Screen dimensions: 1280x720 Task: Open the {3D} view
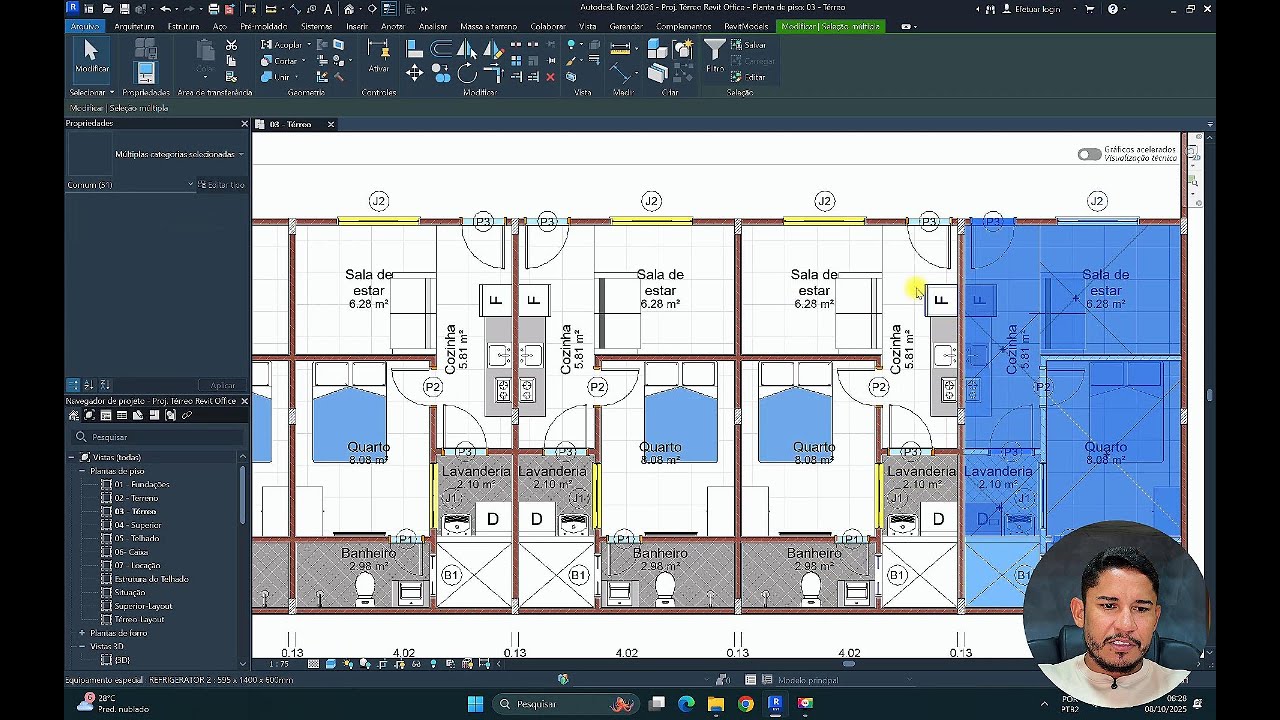pyautogui.click(x=122, y=660)
